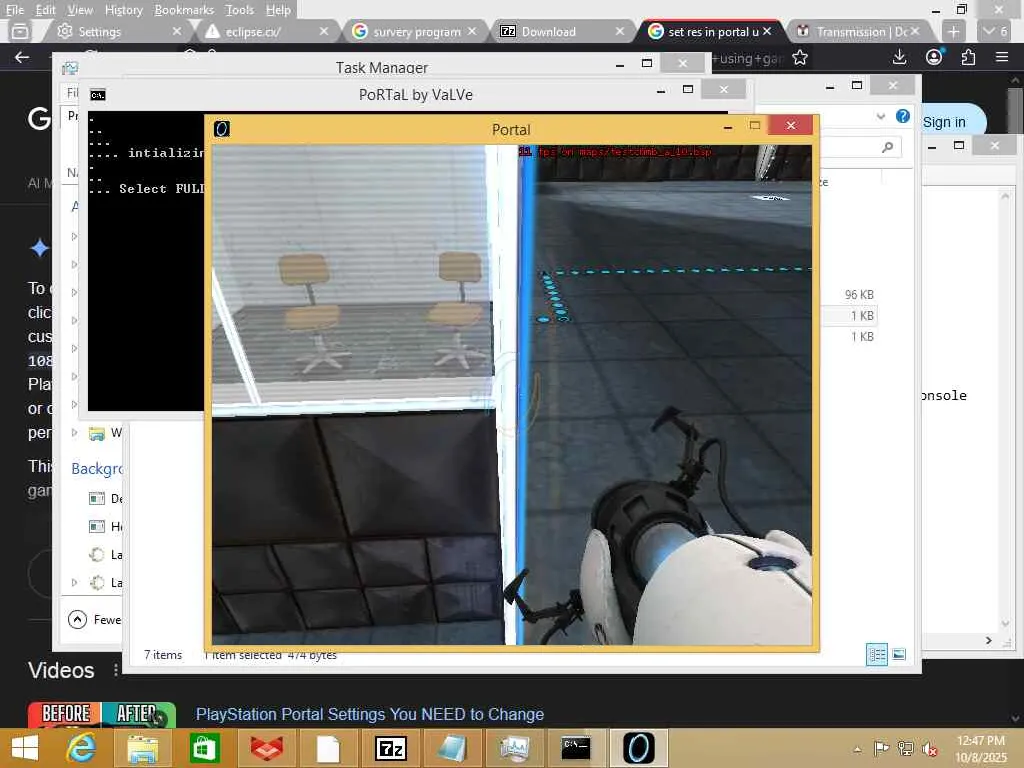The image size is (1024, 768).
Task: Click the red fox browser taskbar icon
Action: click(266, 748)
